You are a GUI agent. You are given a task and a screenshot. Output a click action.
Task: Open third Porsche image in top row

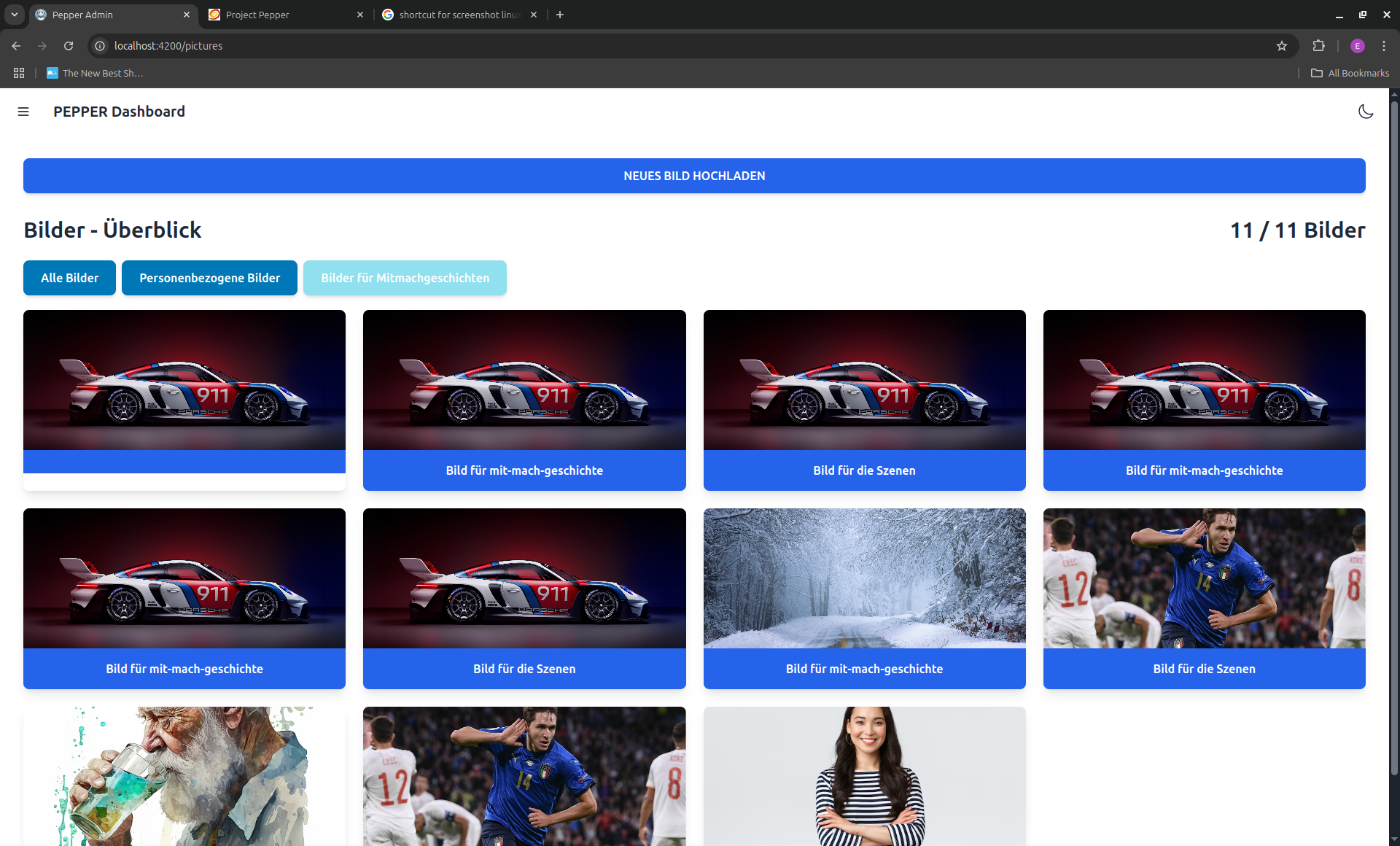click(x=864, y=380)
